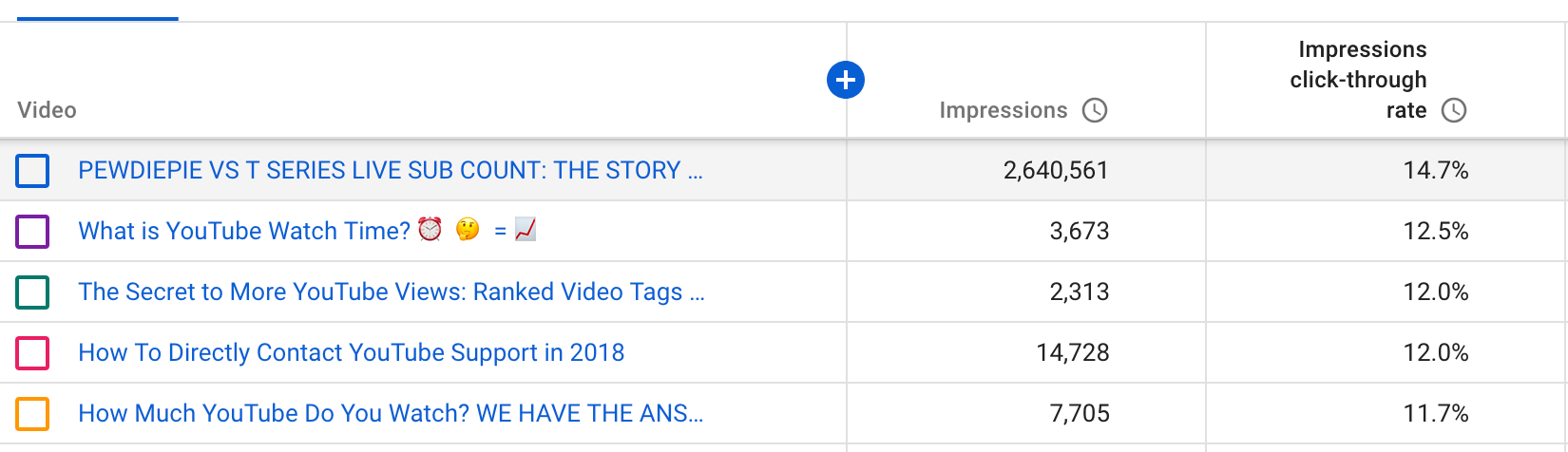Tick the green checkbox for Ranked Video Tags
This screenshot has height=452, width=1568.
pos(32,292)
